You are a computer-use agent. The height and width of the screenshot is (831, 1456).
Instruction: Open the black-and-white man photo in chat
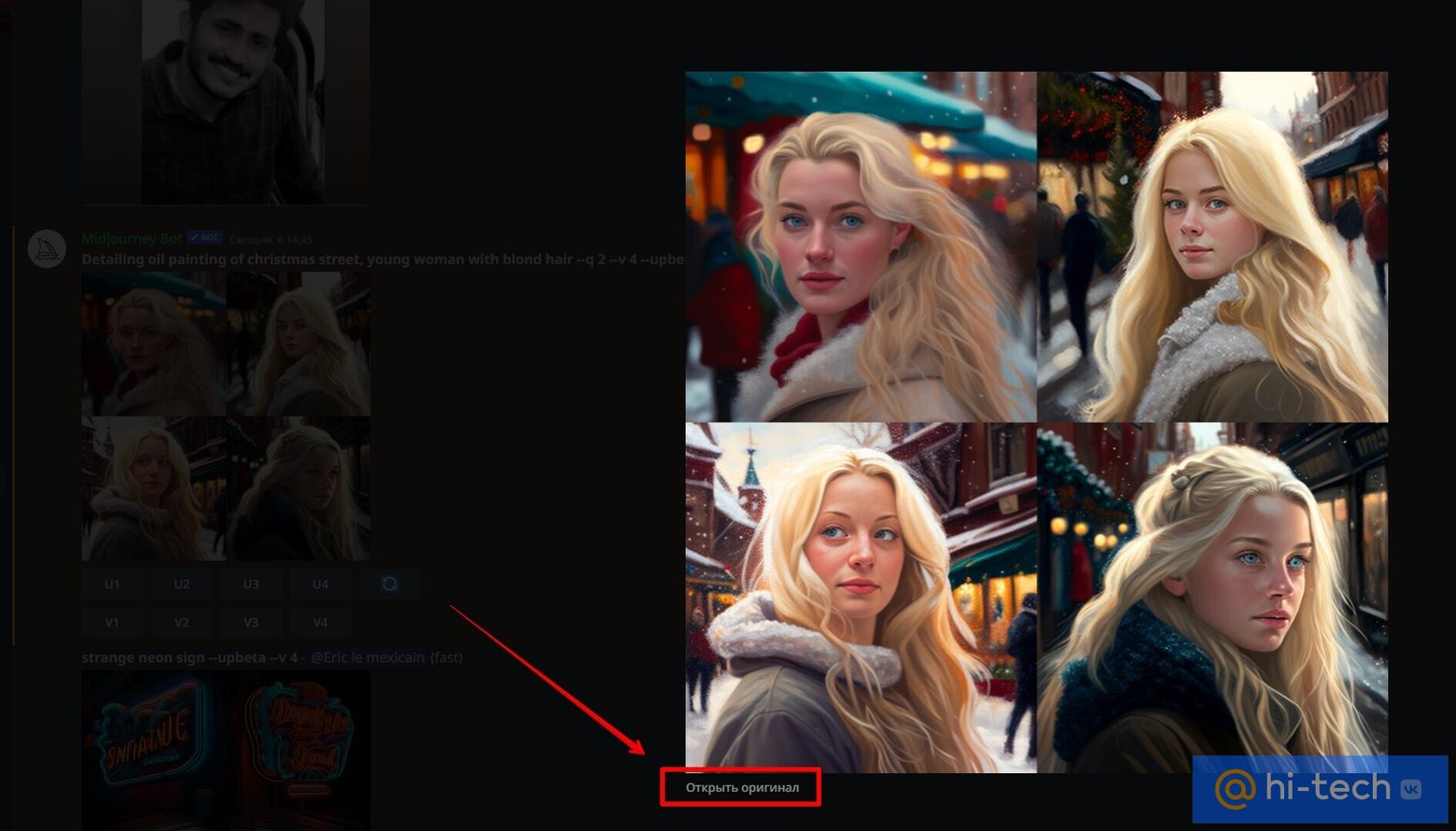[x=226, y=102]
